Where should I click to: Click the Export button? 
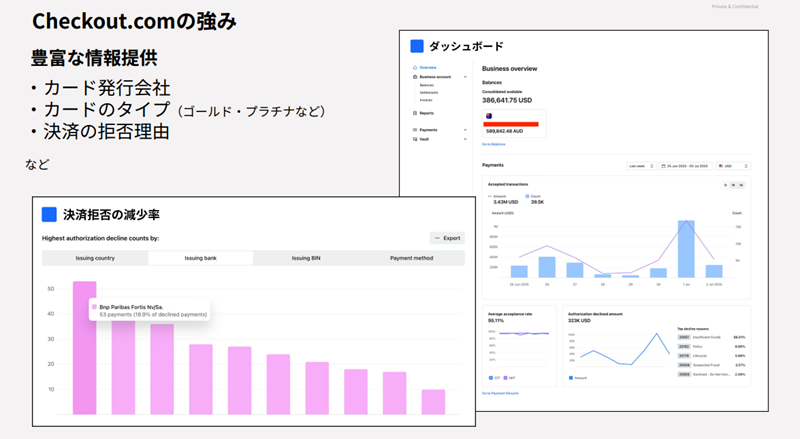click(x=447, y=238)
